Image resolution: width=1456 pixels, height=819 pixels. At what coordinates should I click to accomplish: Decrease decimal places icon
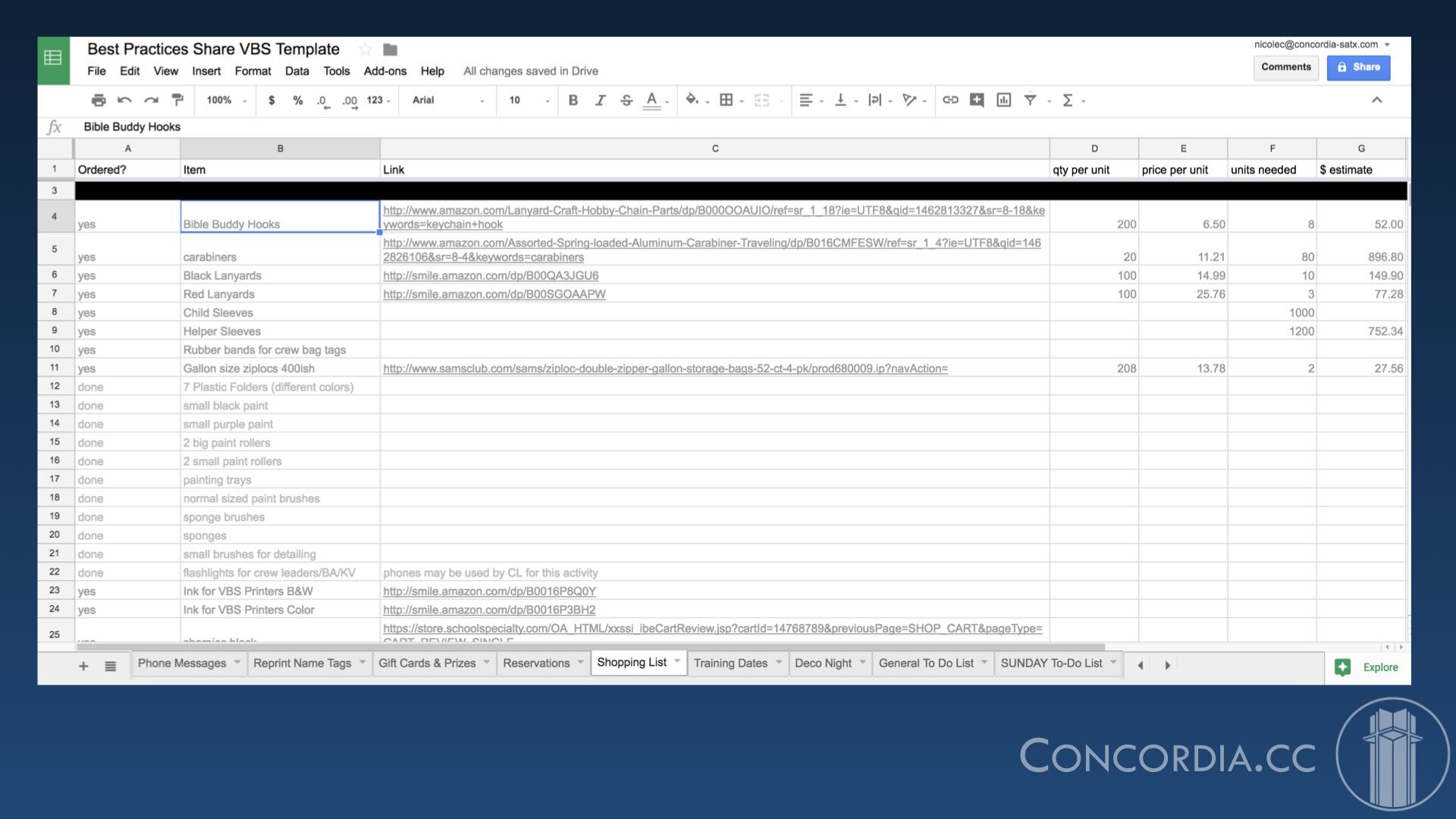(323, 101)
